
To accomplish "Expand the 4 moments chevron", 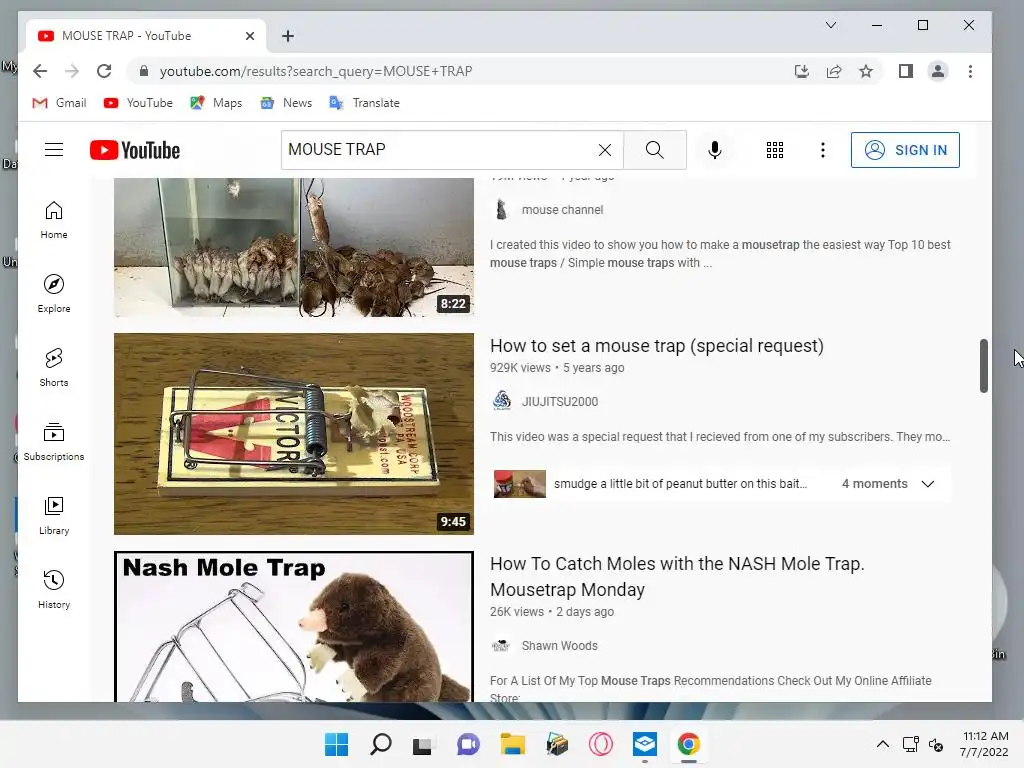I will pyautogui.click(x=928, y=484).
